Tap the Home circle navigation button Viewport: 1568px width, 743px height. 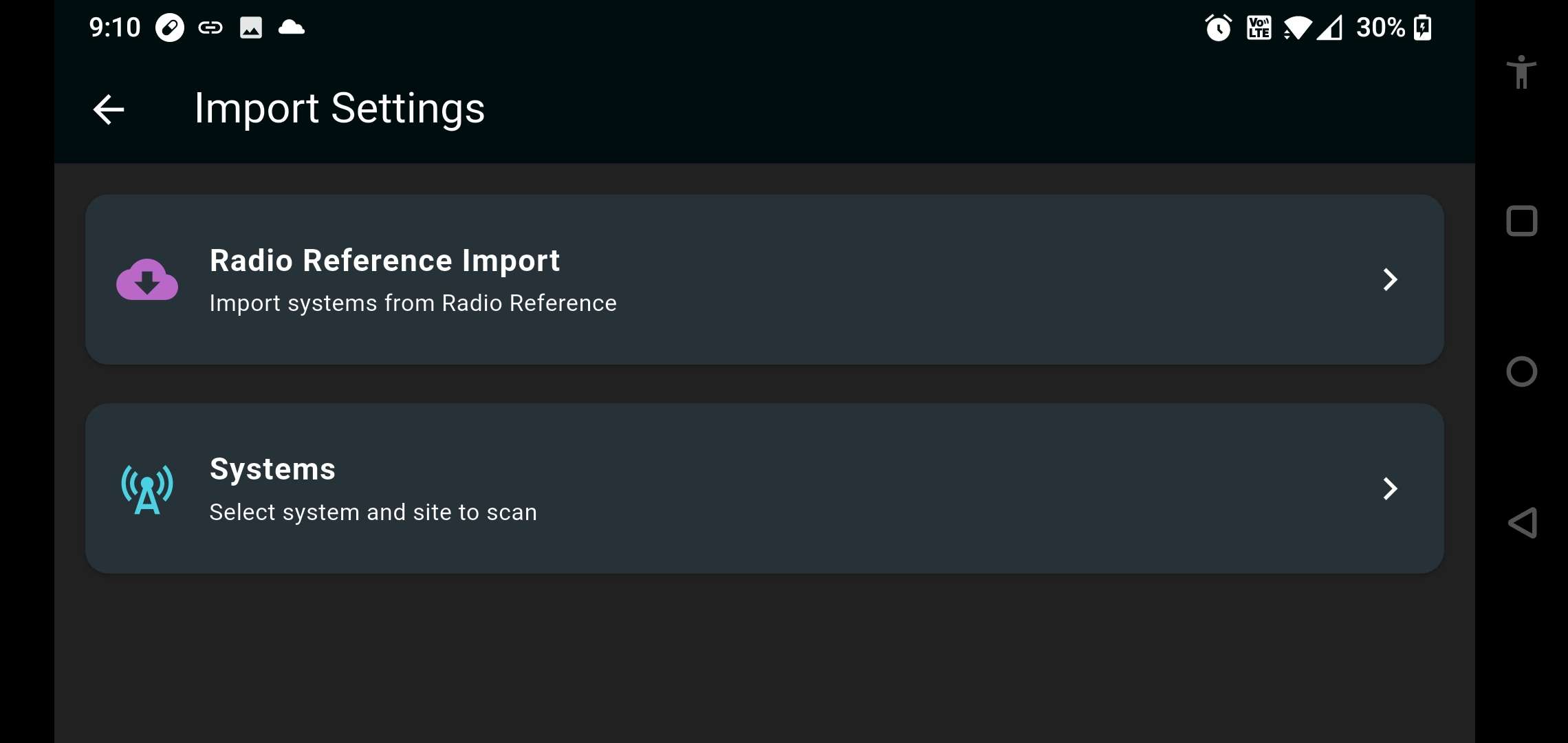1521,371
